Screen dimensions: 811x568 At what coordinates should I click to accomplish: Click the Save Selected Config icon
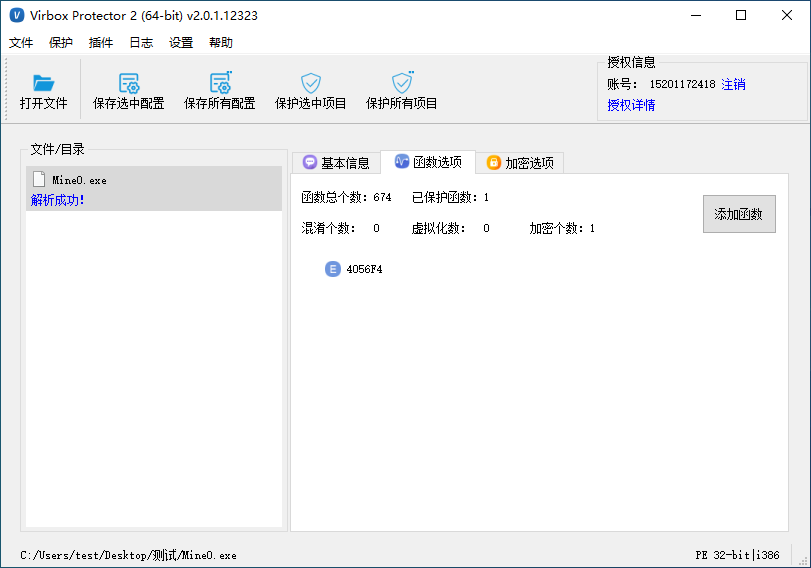(x=129, y=83)
